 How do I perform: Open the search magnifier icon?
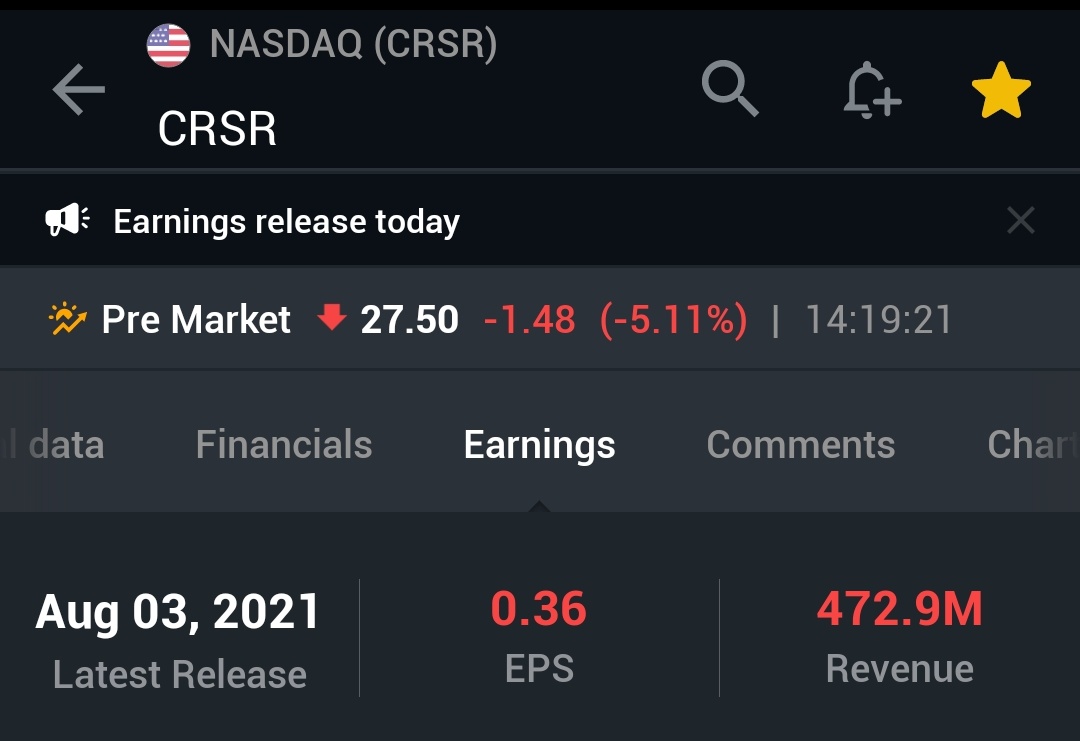[730, 89]
